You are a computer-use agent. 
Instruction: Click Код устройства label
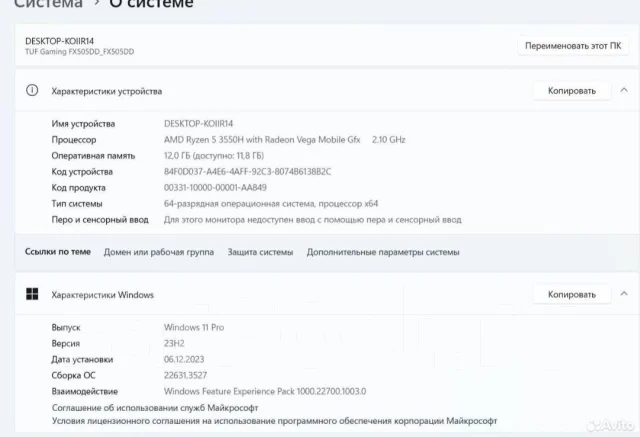click(82, 172)
